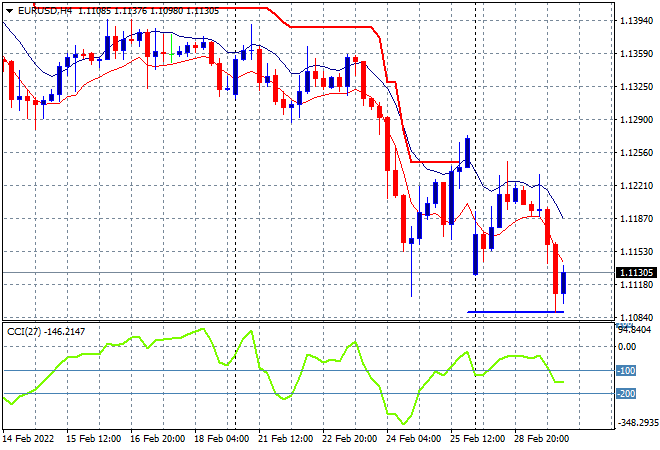Click price scale label 1.10840

coord(636,318)
